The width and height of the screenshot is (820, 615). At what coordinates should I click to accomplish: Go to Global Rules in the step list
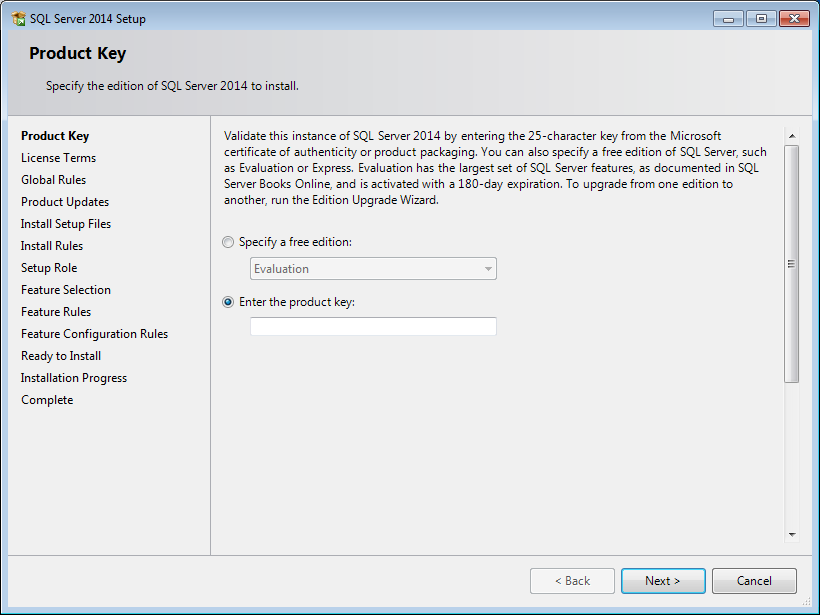click(53, 180)
